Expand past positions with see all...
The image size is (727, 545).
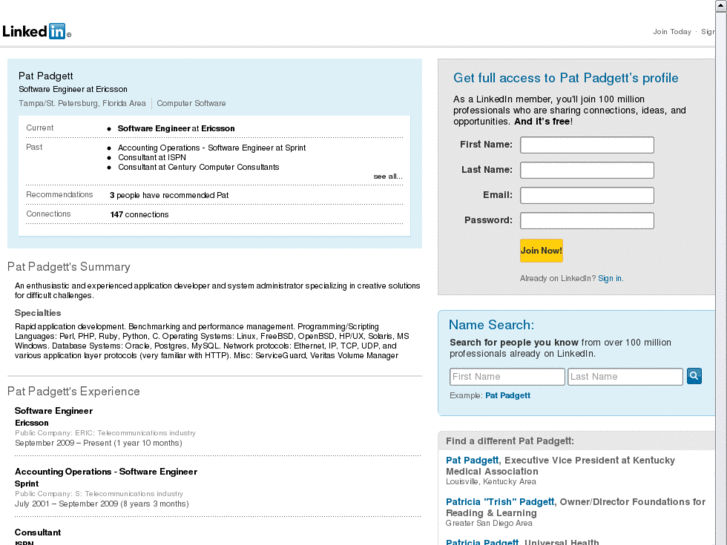(388, 177)
